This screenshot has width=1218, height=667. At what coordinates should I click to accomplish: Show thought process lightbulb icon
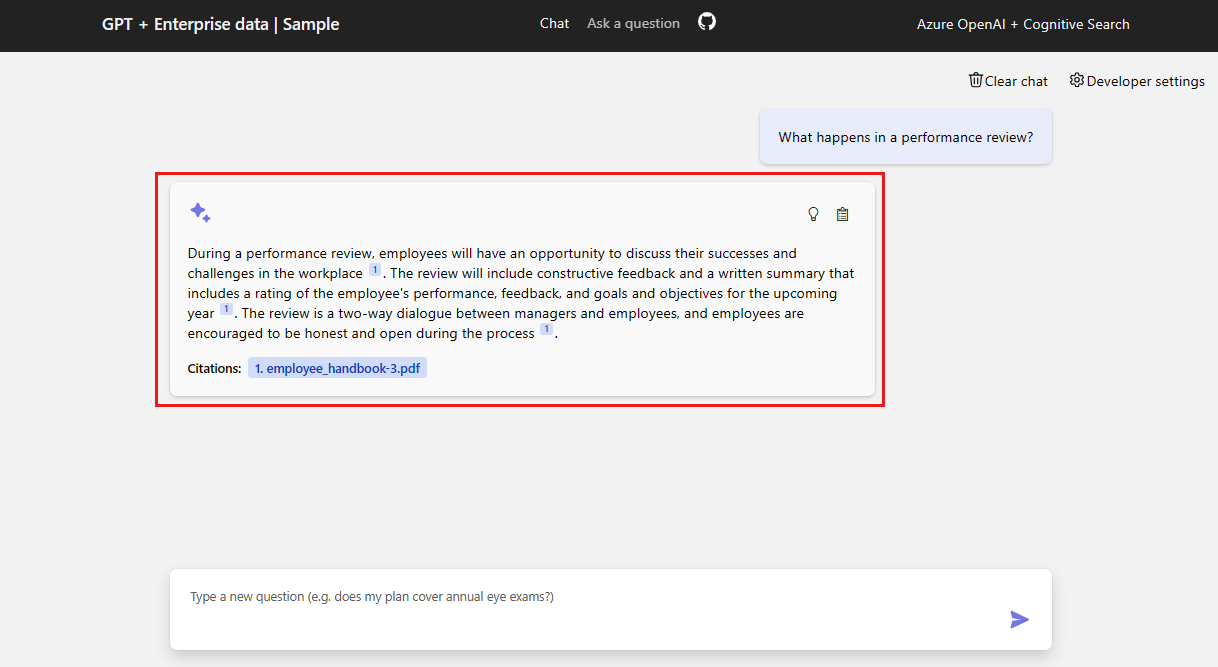click(813, 214)
